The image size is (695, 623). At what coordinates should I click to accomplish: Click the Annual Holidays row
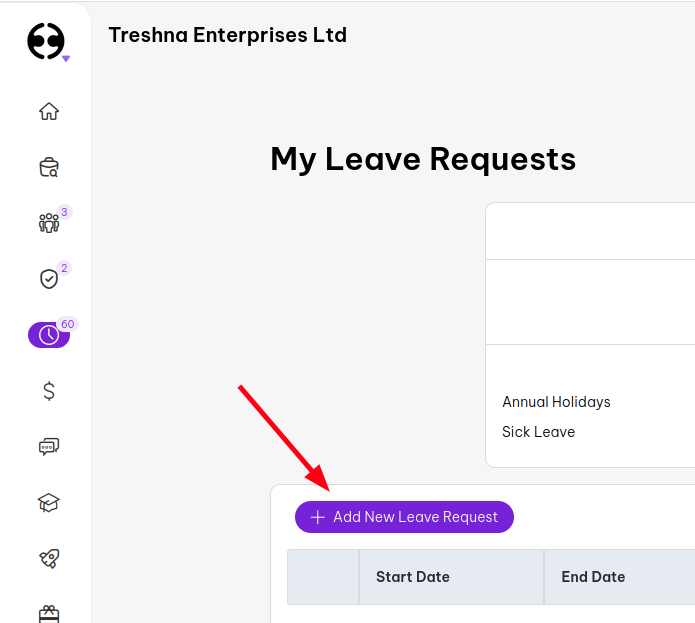pyautogui.click(x=556, y=402)
